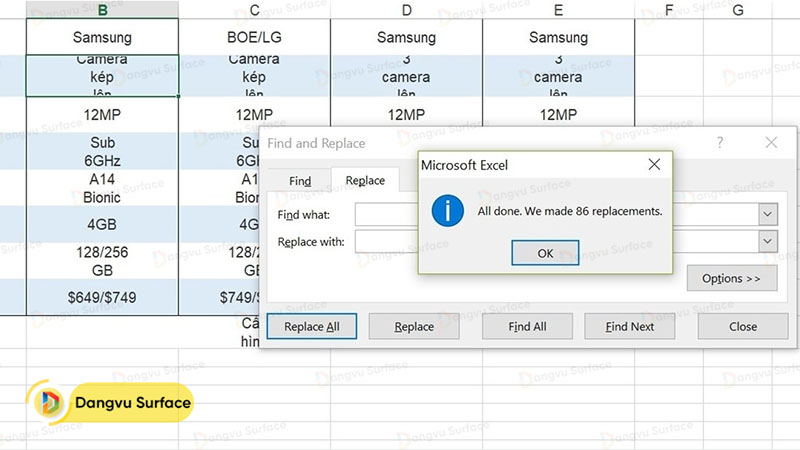Select the column D header
Screen dimensions: 800x450
pyautogui.click(x=406, y=10)
